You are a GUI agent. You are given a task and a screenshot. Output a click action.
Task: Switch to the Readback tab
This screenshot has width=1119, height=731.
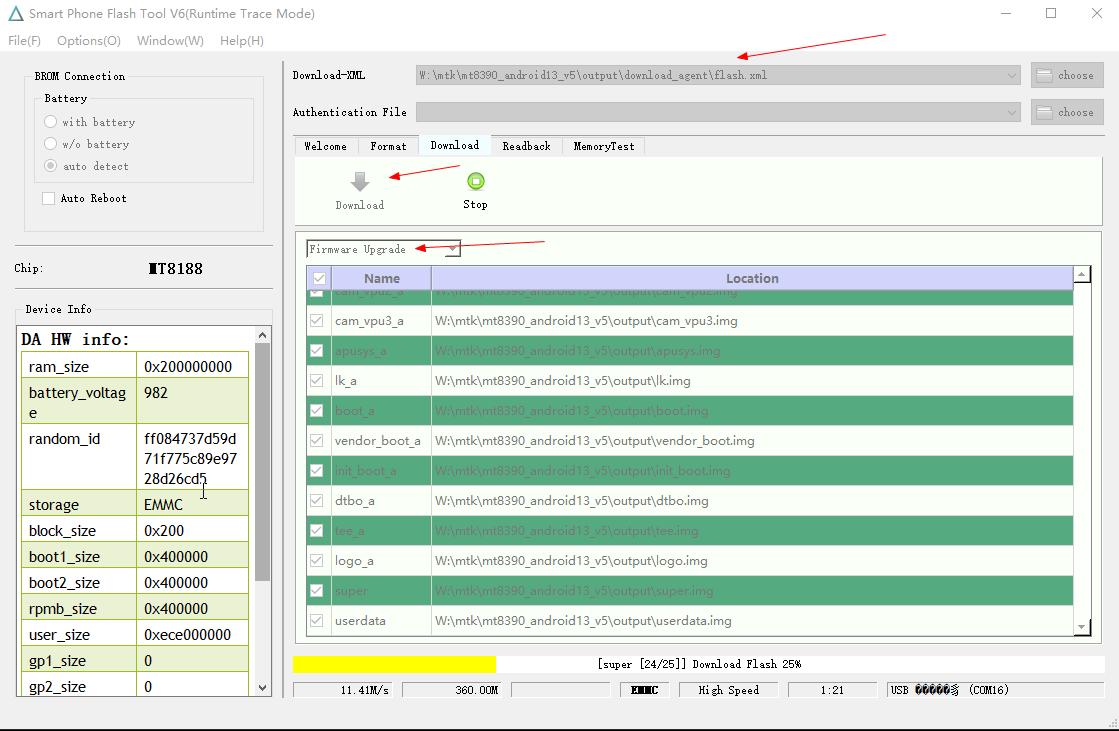[x=527, y=146]
